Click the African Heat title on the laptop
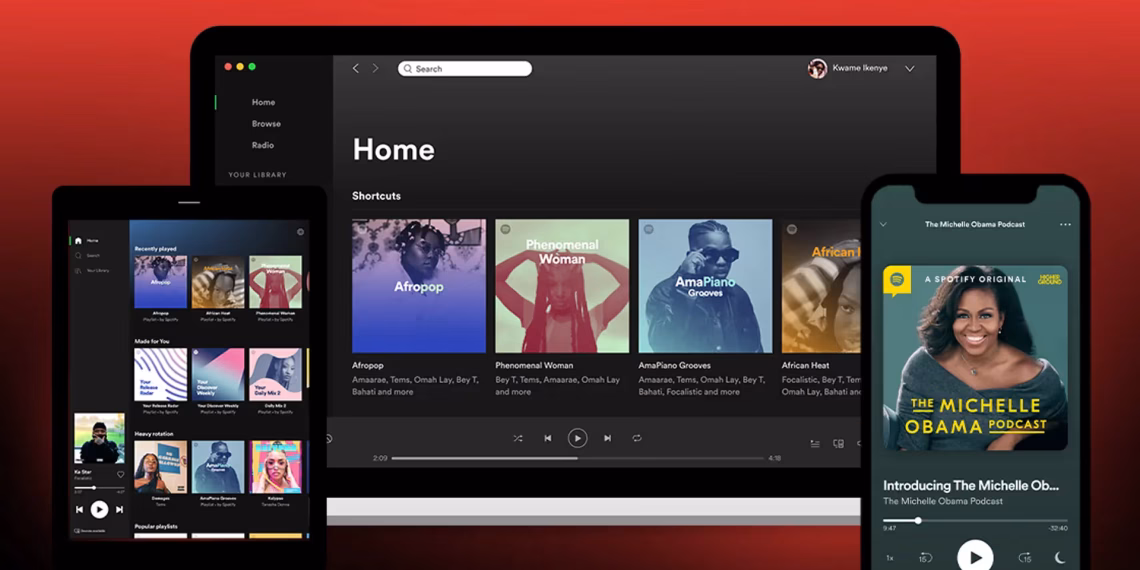Viewport: 1140px width, 570px height. click(805, 366)
